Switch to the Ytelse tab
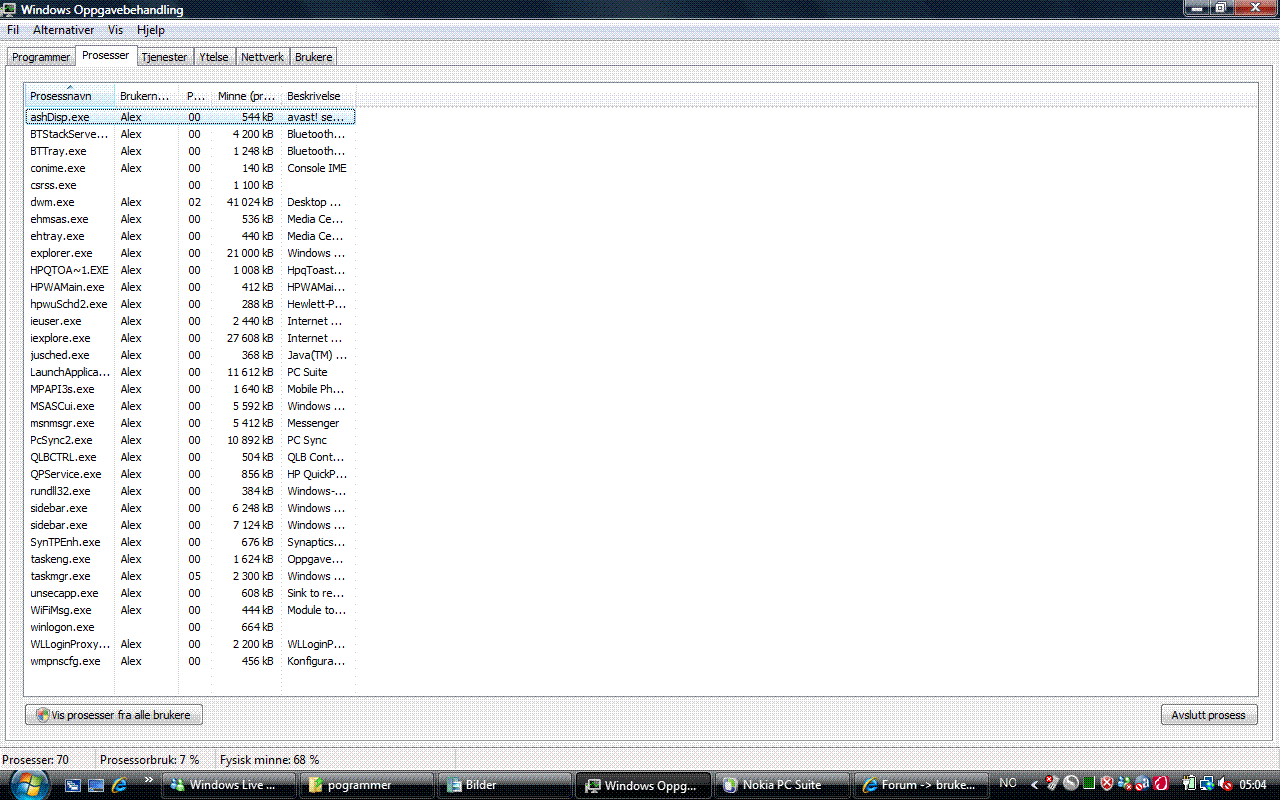1280x800 pixels. [213, 57]
